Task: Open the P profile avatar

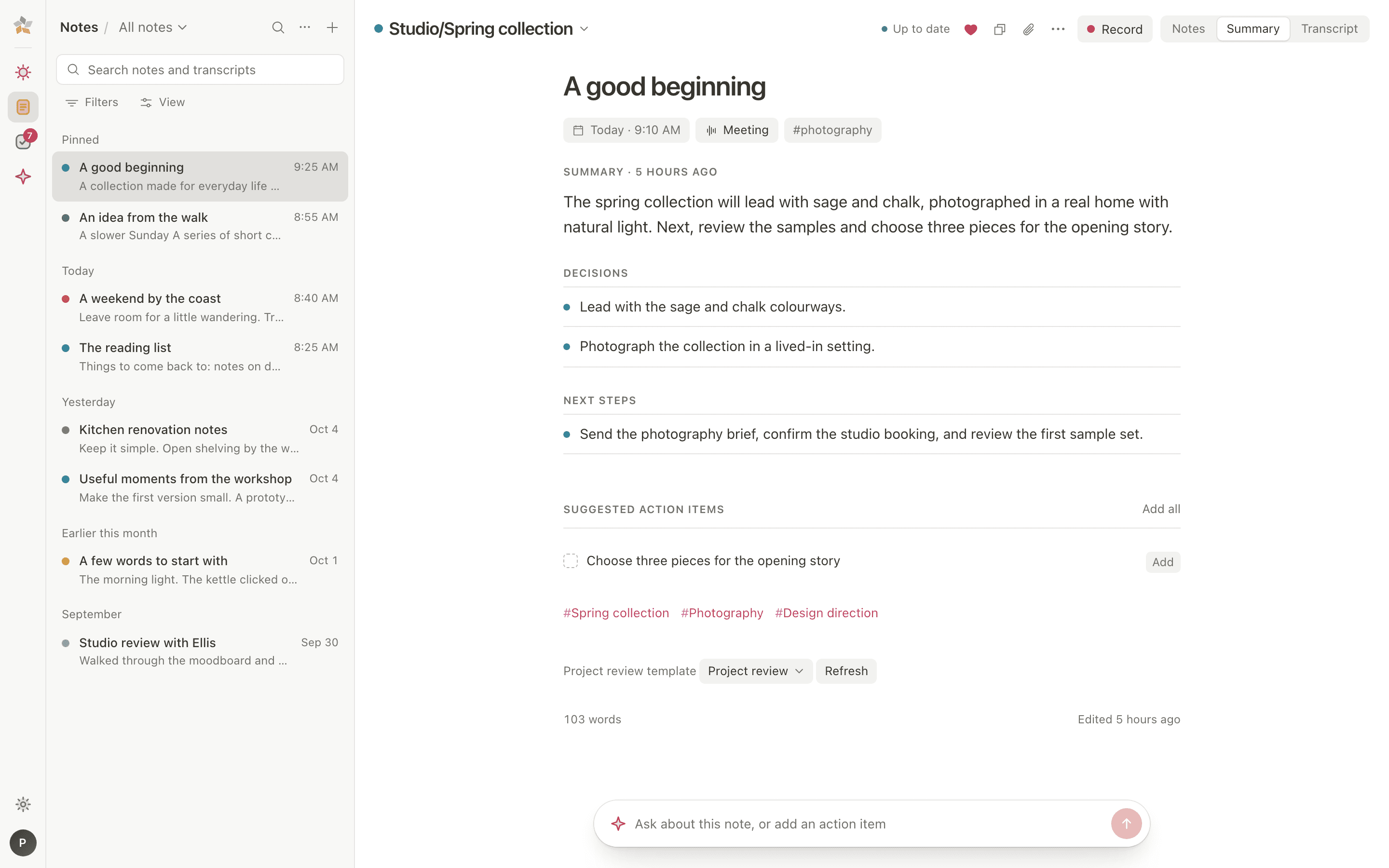Action: tap(23, 843)
